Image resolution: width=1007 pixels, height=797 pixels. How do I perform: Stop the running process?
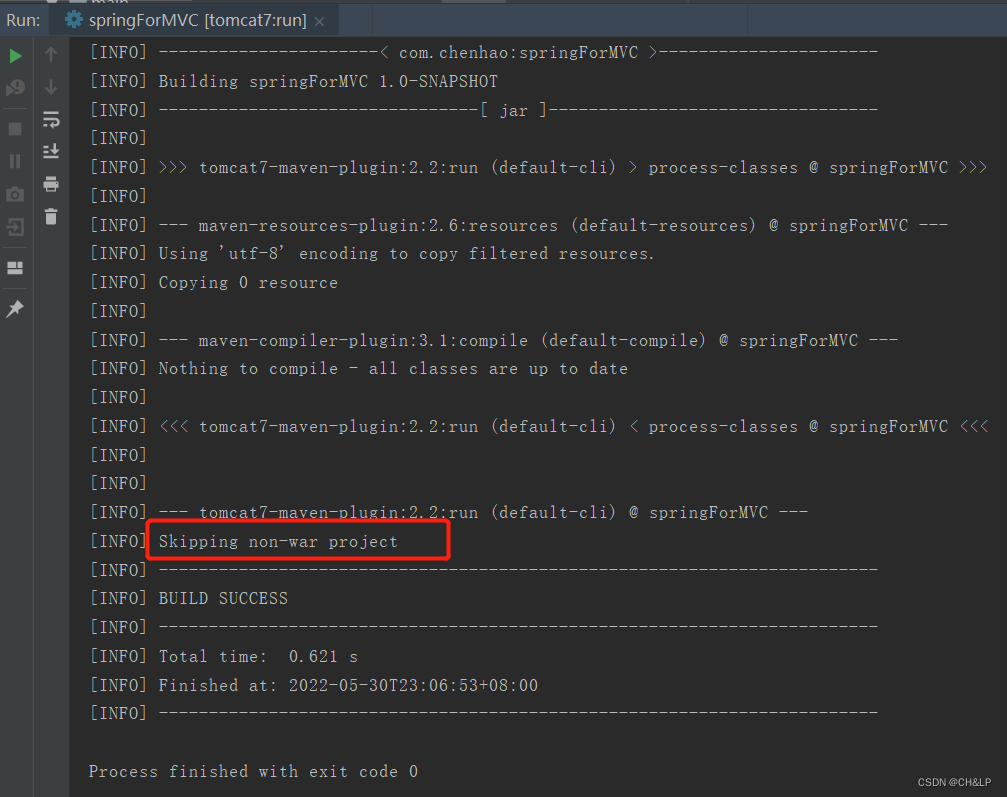point(14,128)
